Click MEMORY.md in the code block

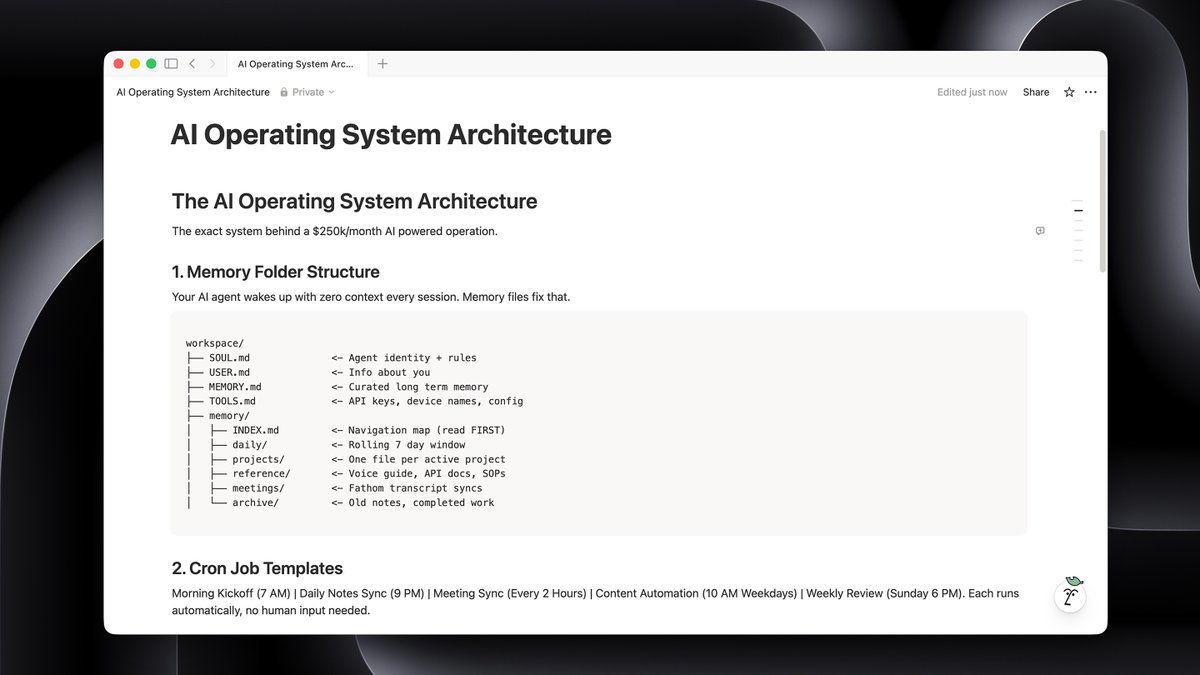(x=236, y=387)
